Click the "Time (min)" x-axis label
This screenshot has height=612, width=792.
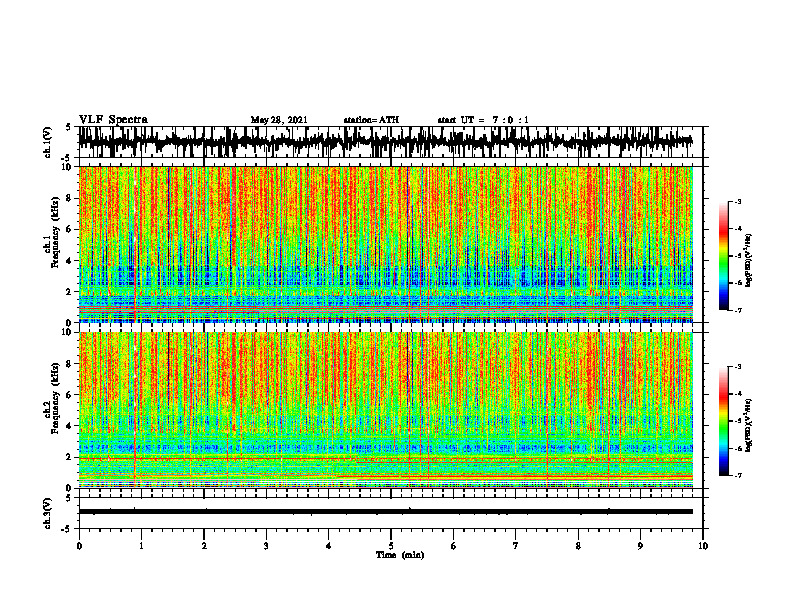tap(400, 555)
